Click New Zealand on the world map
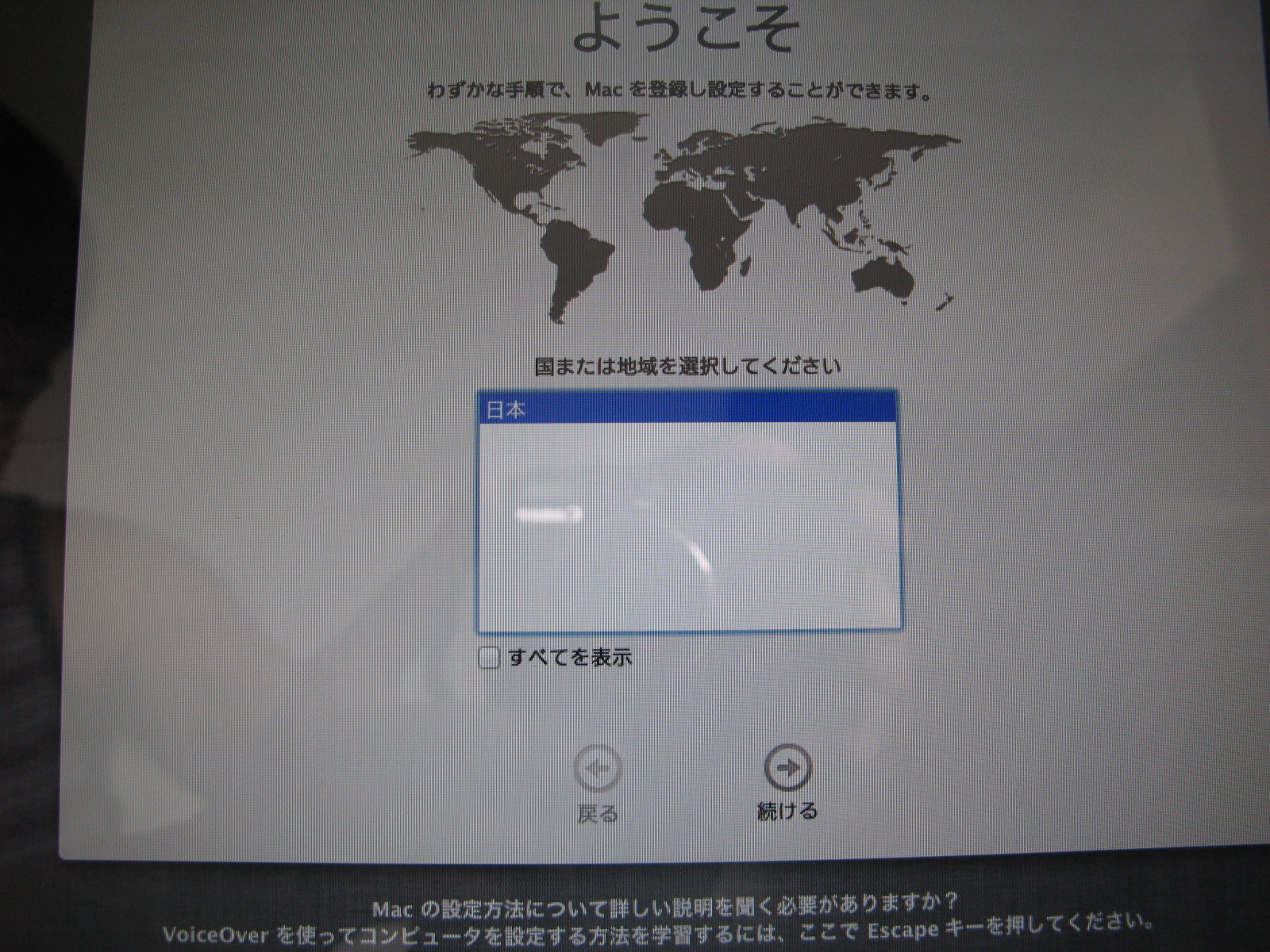This screenshot has width=1270, height=952. coord(945,303)
